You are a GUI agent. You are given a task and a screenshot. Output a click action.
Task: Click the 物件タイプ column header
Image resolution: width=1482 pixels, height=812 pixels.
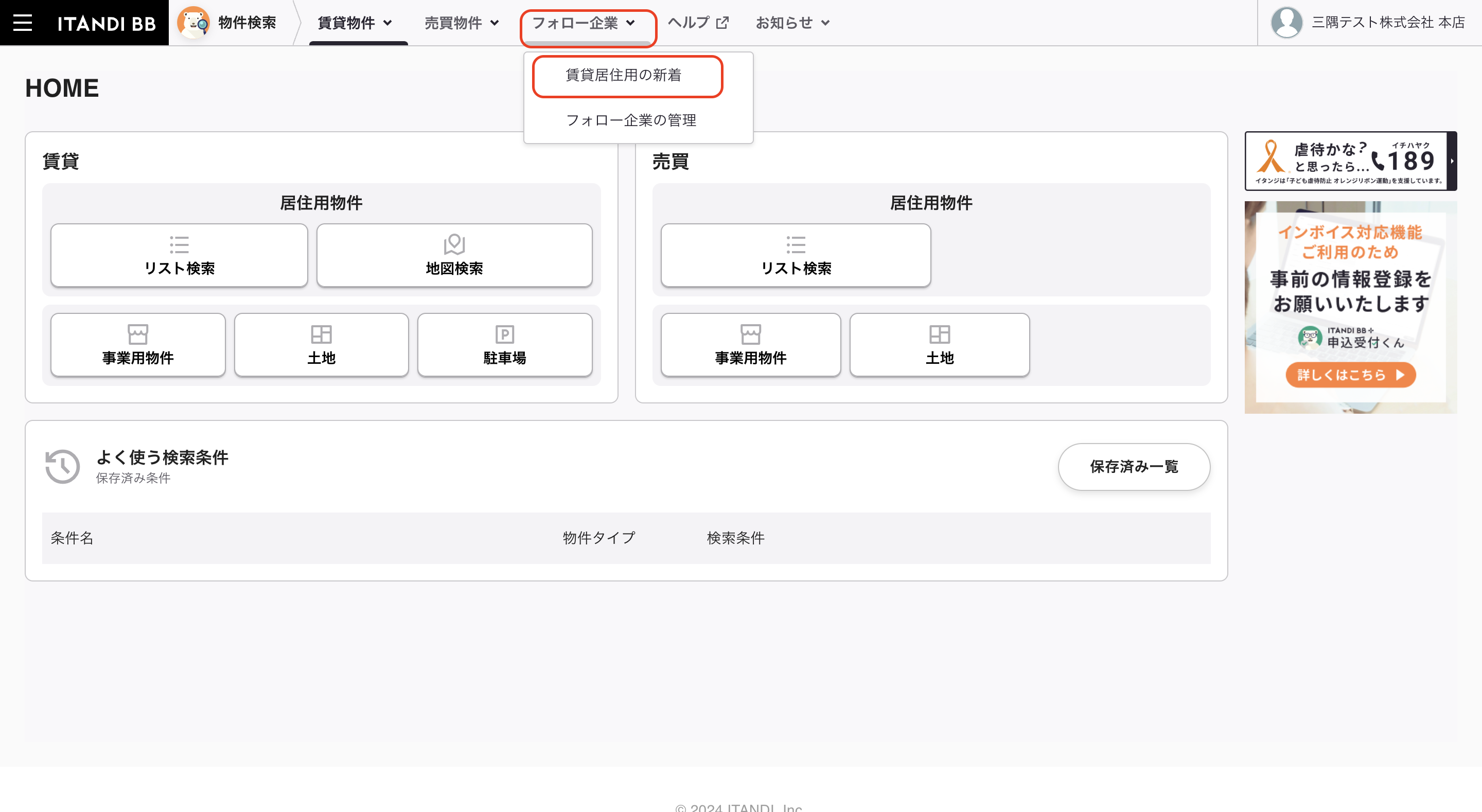click(x=599, y=538)
